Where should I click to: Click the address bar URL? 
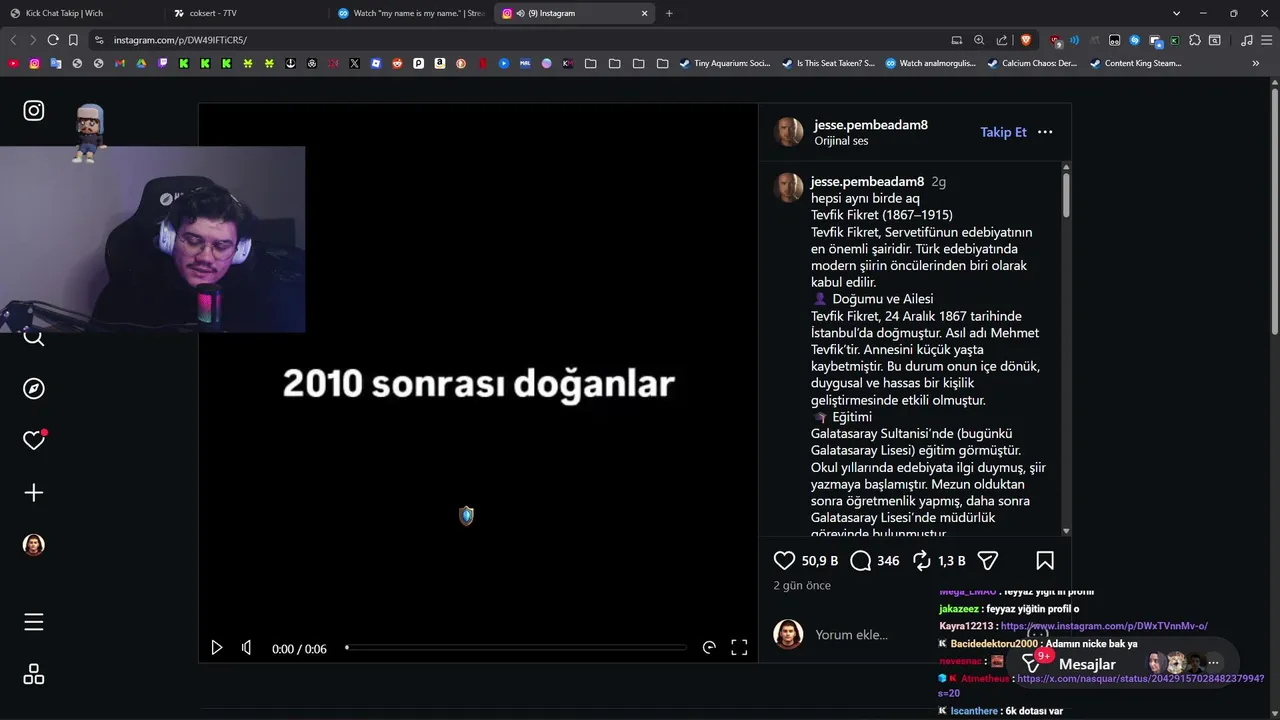point(180,40)
